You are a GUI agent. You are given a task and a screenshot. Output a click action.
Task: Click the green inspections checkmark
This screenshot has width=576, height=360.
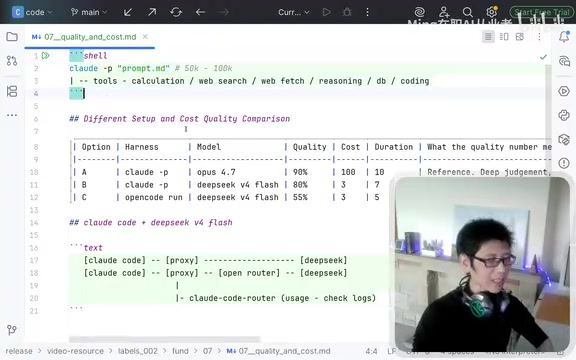coord(543,57)
